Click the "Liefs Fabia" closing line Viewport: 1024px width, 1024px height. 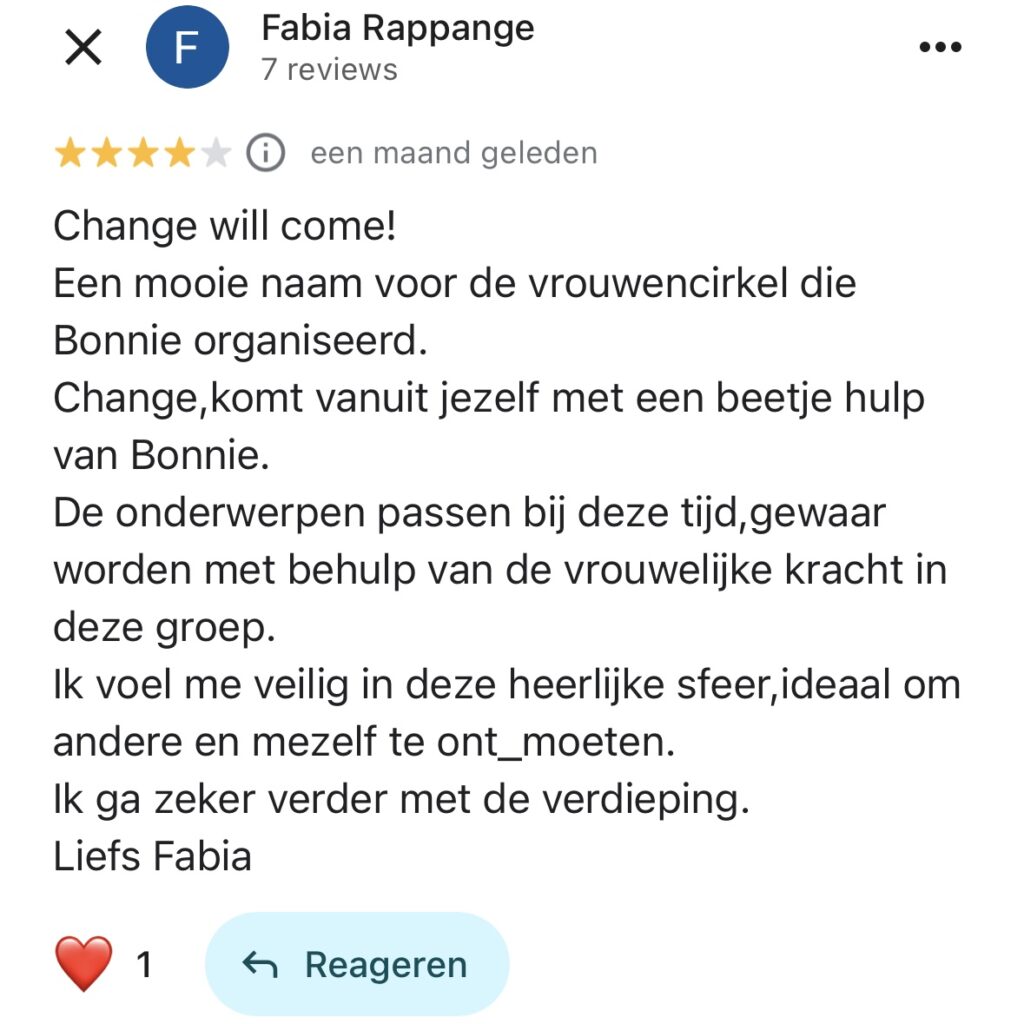[x=152, y=857]
